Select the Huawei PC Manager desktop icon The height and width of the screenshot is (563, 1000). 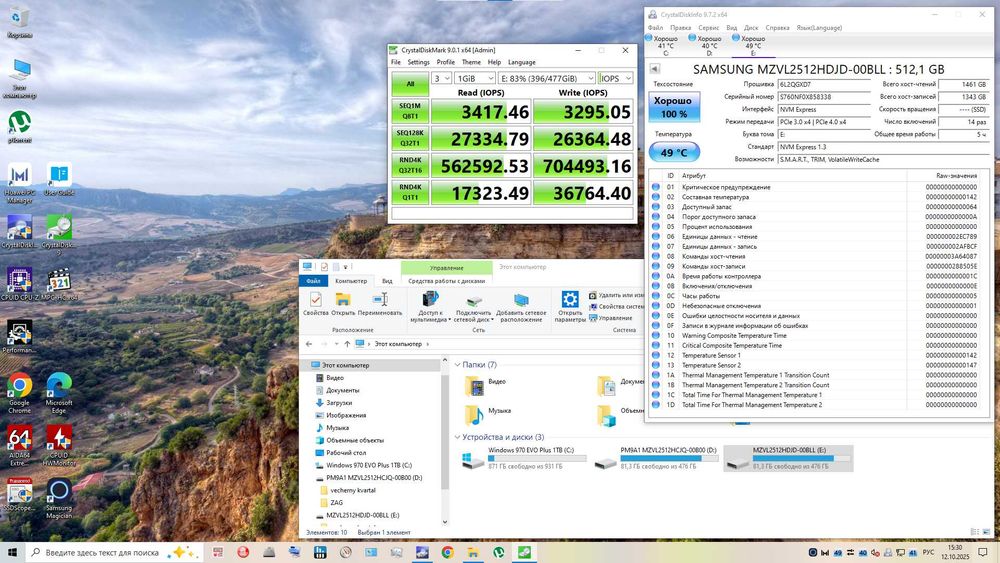[20, 183]
